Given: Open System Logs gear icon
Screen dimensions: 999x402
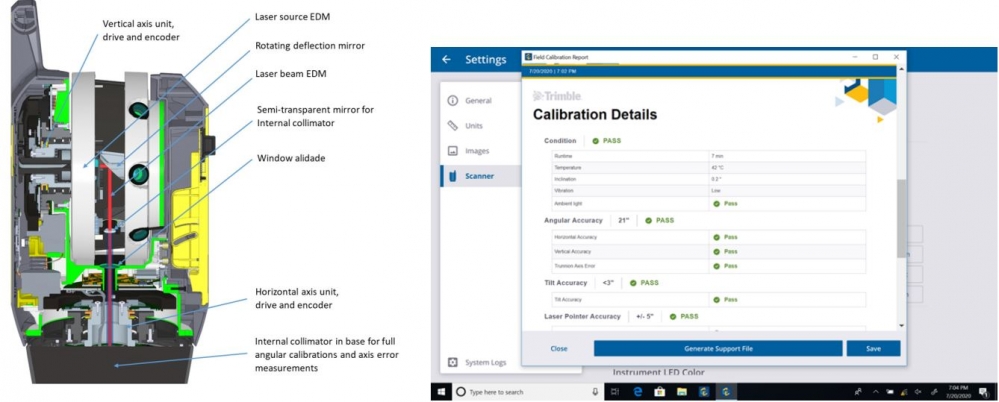Looking at the screenshot, I should pos(453,362).
